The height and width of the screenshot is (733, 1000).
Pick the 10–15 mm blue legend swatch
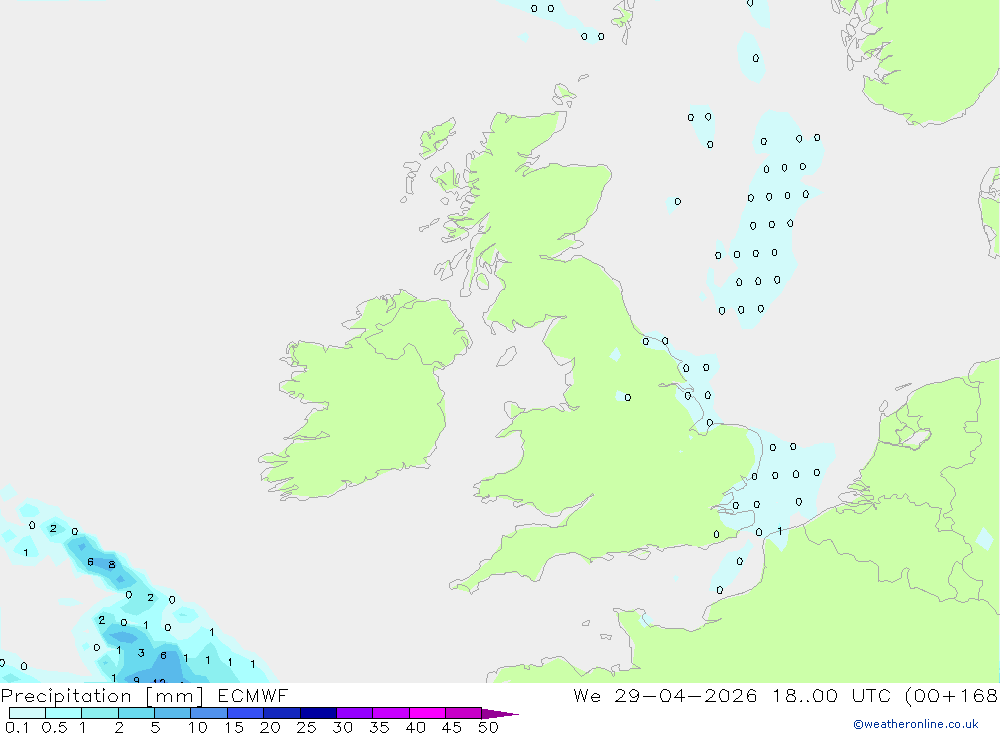209,713
